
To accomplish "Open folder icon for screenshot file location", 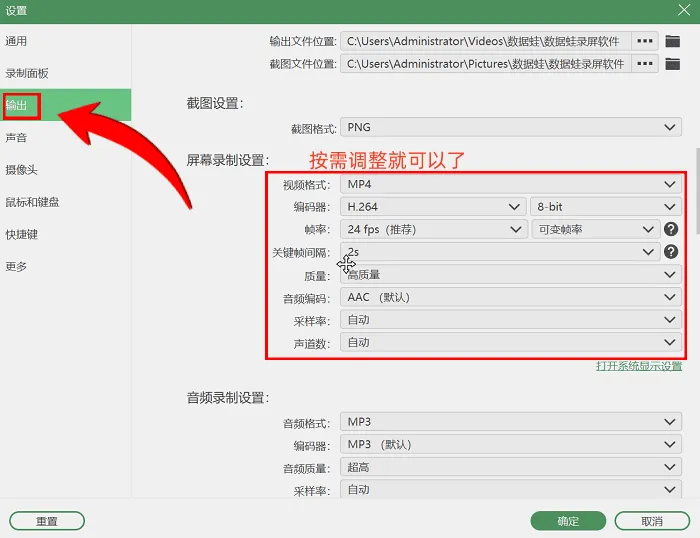I will point(672,64).
